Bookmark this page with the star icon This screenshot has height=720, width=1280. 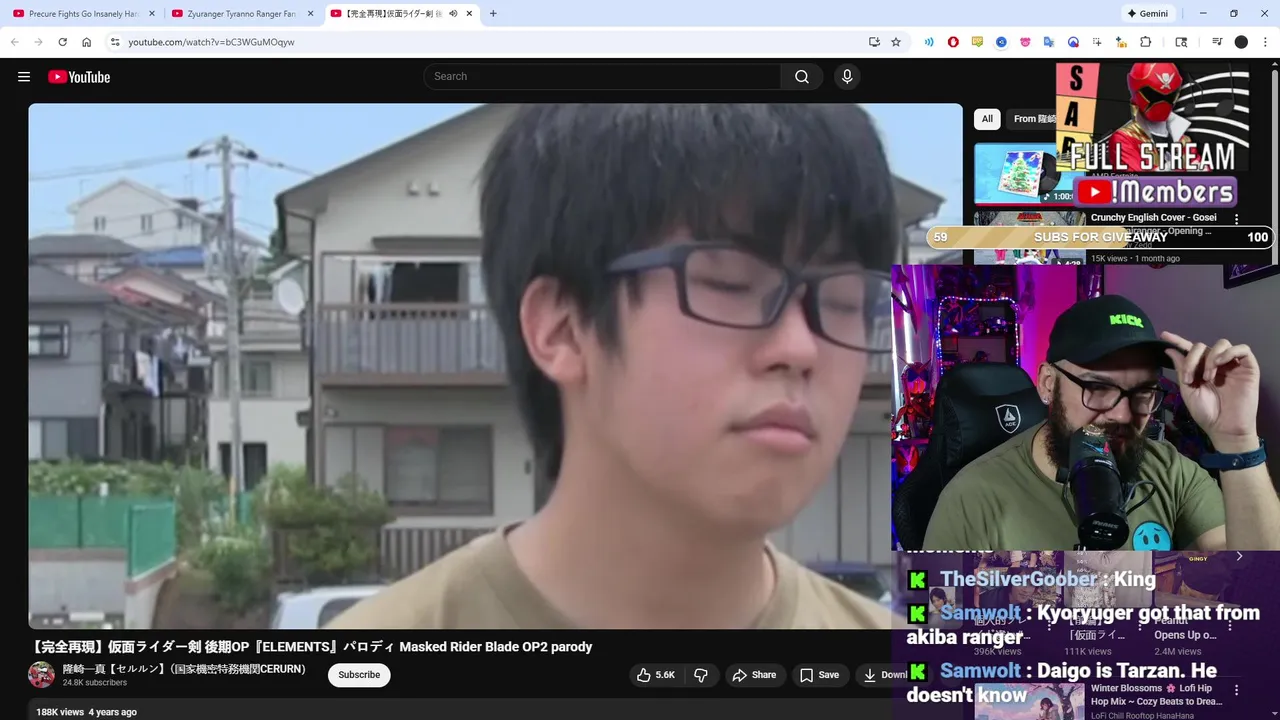click(x=896, y=42)
